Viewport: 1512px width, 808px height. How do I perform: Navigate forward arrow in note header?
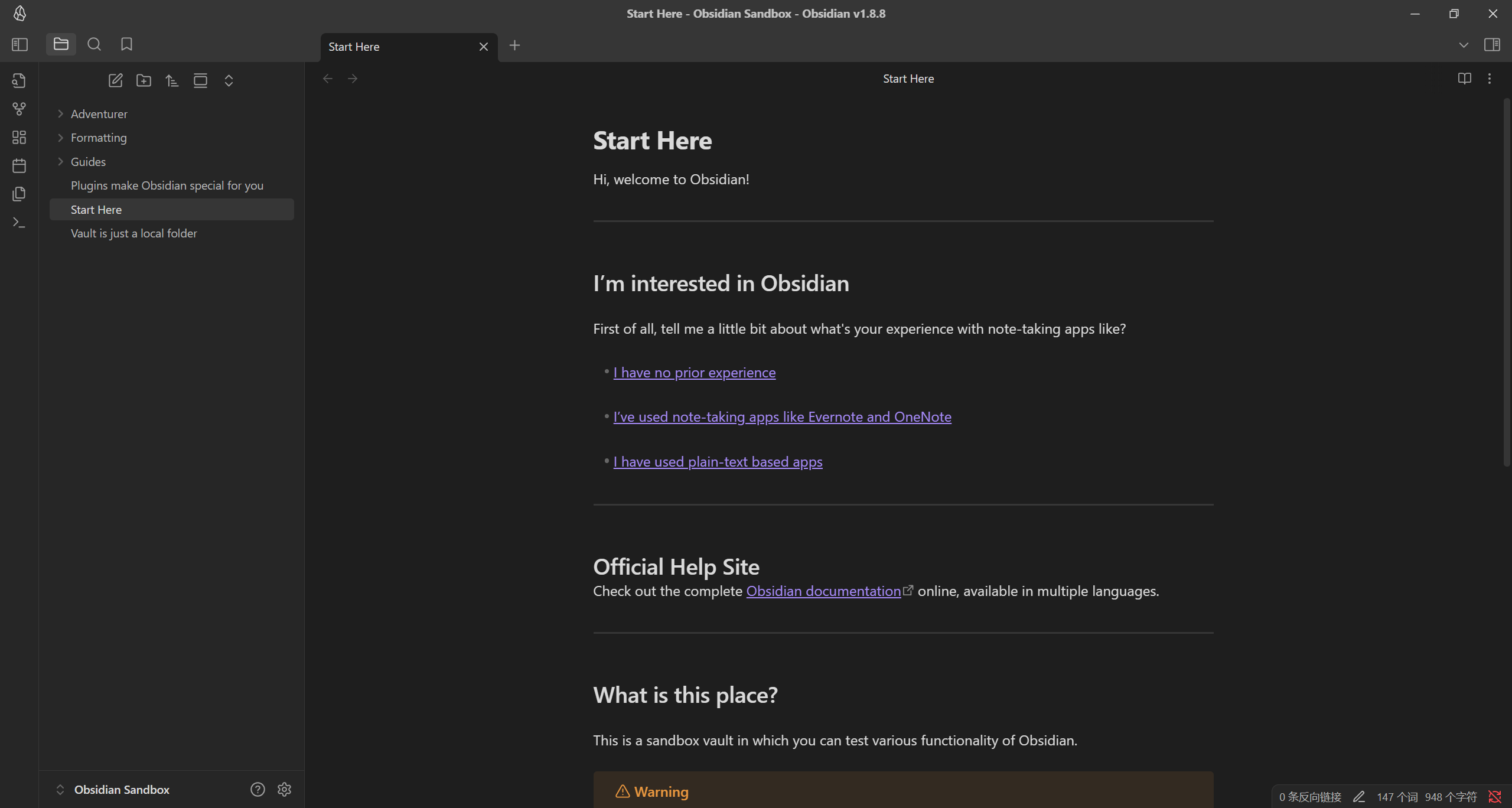[x=353, y=79]
